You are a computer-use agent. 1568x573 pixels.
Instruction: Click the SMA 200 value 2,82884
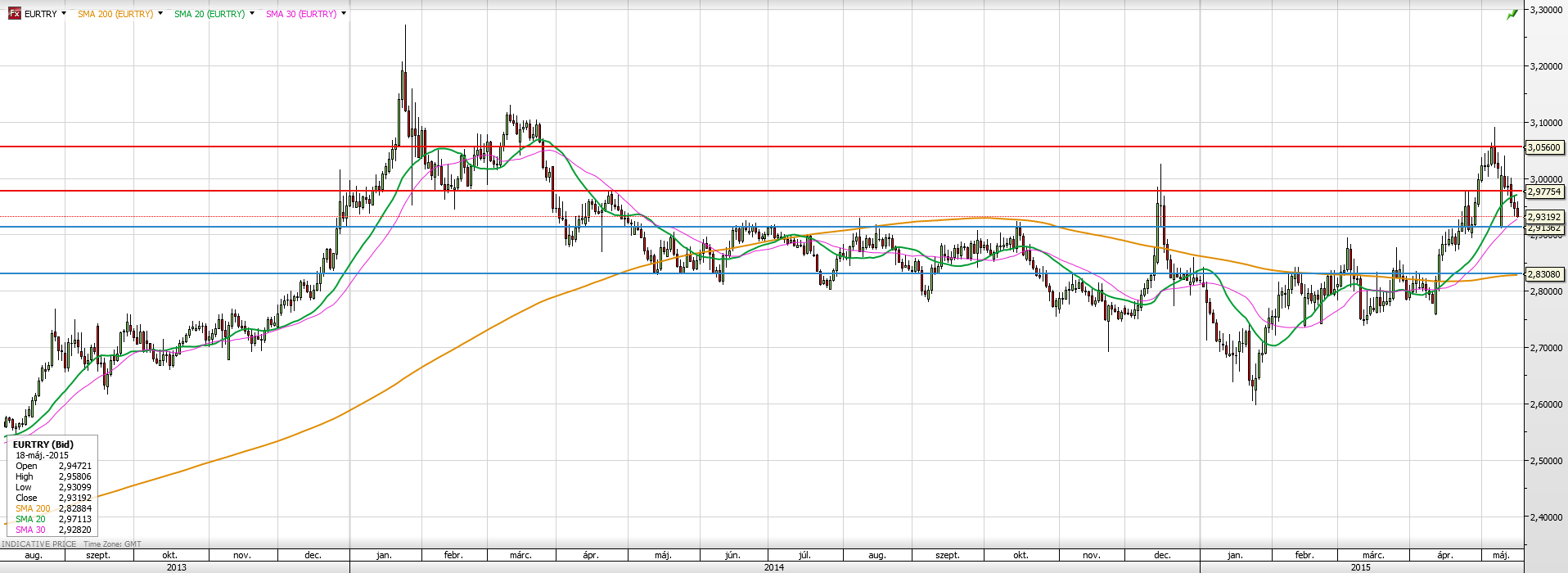point(75,508)
